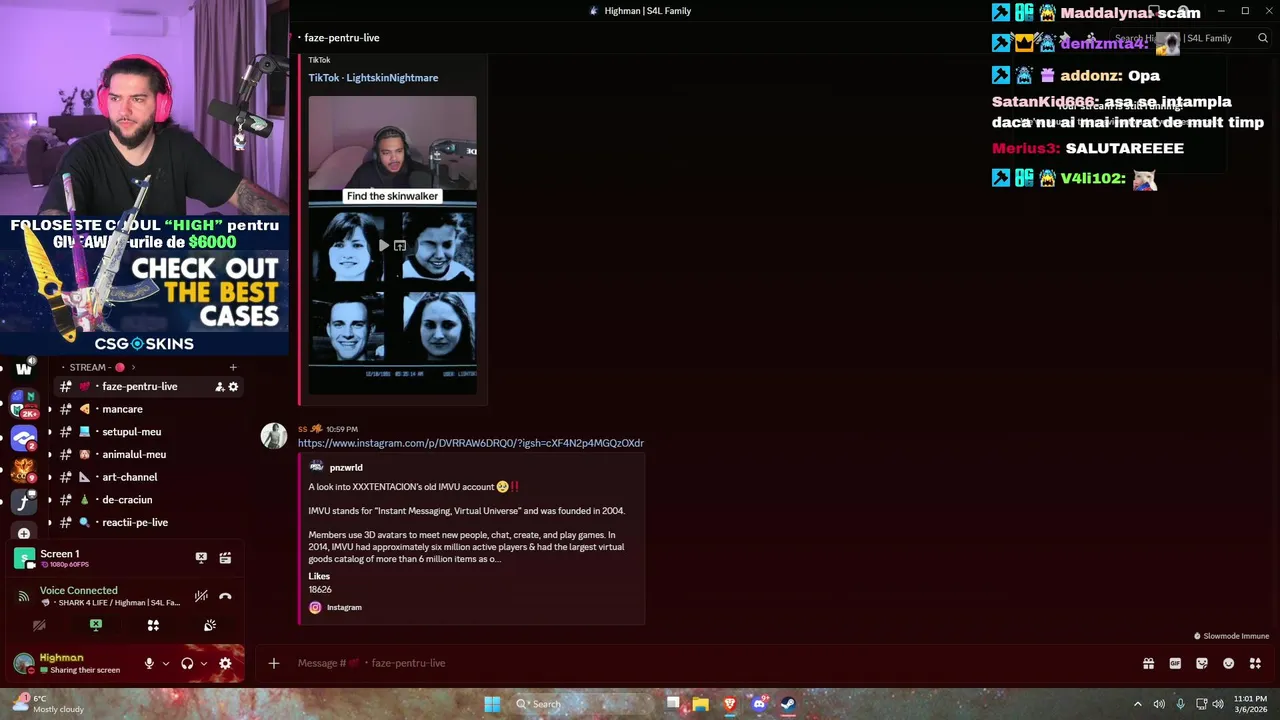Open the setupul-meu channel
This screenshot has width=1280, height=720.
coord(146,432)
